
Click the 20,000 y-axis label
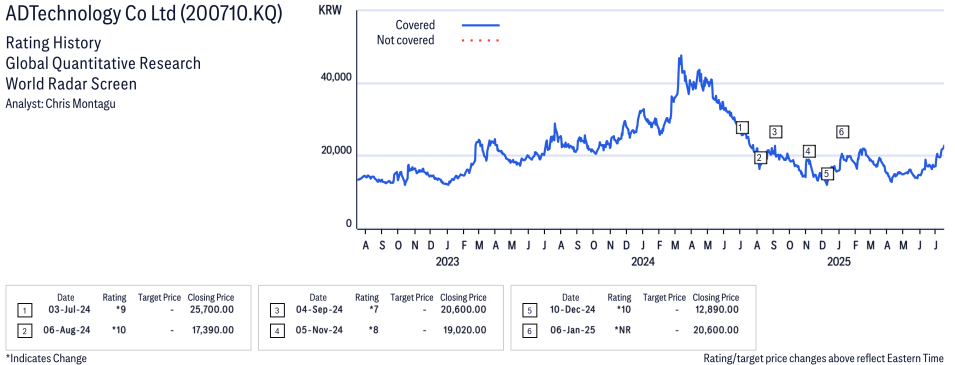[337, 151]
